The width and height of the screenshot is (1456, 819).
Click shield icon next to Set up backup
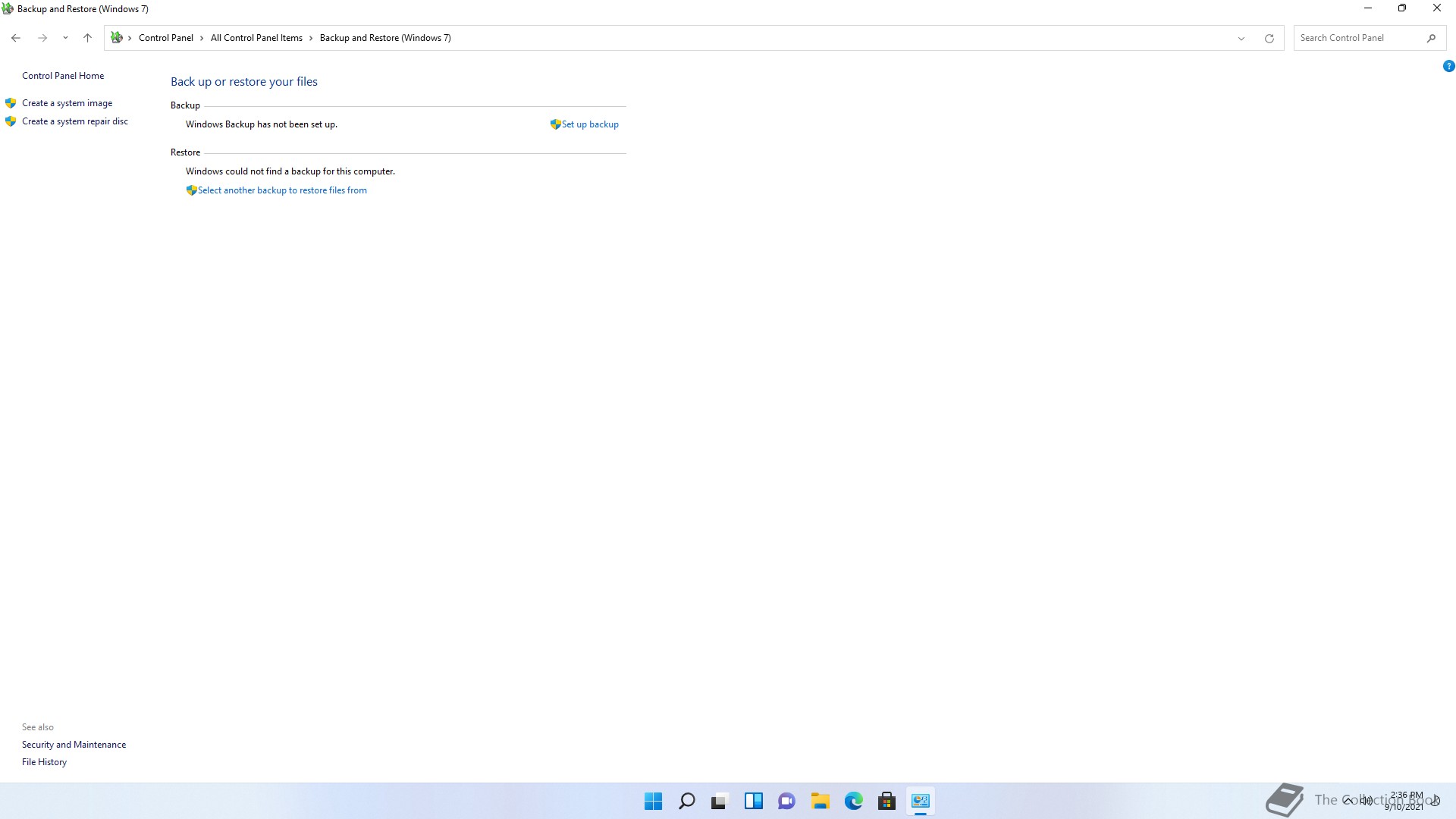coord(555,124)
